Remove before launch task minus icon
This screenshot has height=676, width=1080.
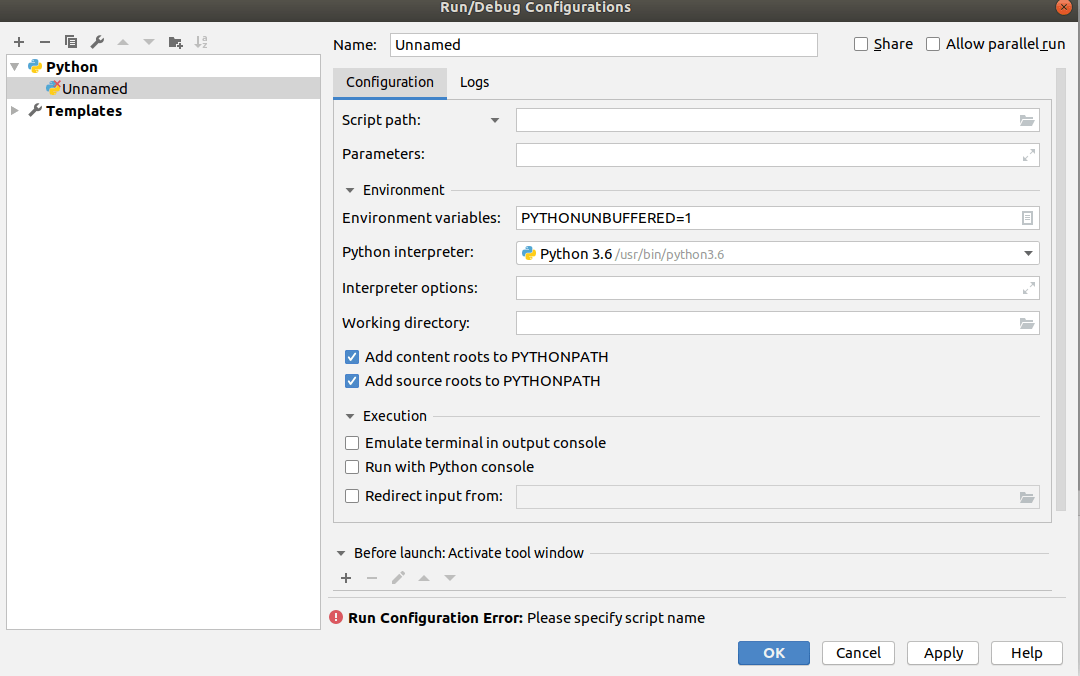[x=372, y=578]
